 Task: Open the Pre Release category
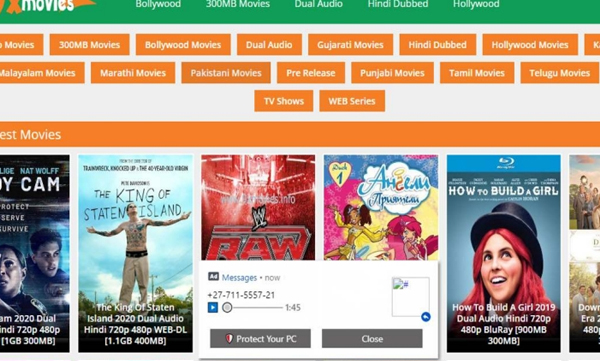(x=311, y=73)
